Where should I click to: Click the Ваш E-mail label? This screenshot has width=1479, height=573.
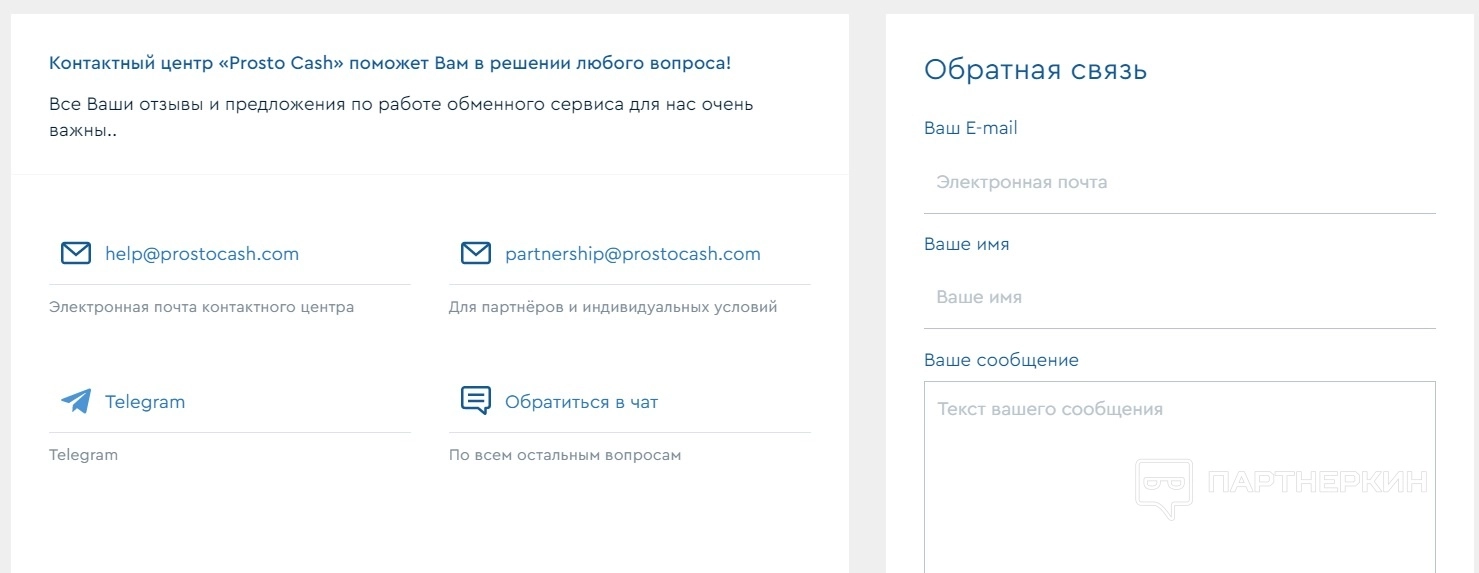click(x=971, y=128)
